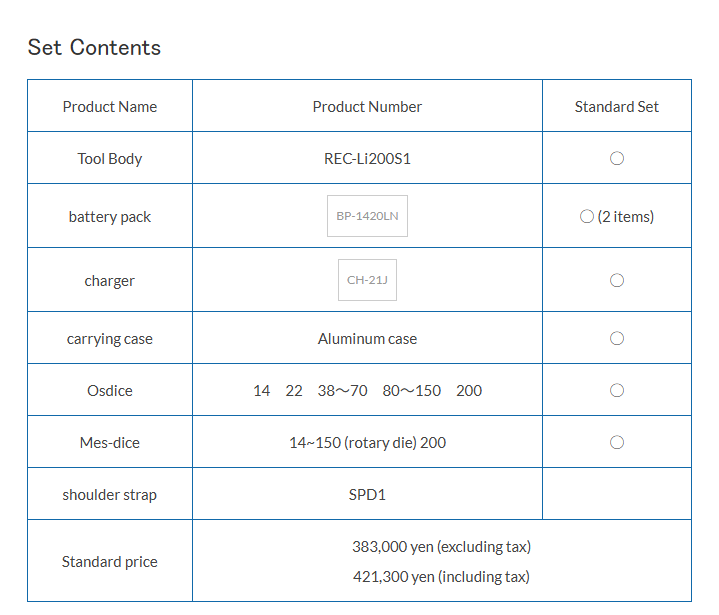Click the charger row circle mark

pyautogui.click(x=617, y=280)
